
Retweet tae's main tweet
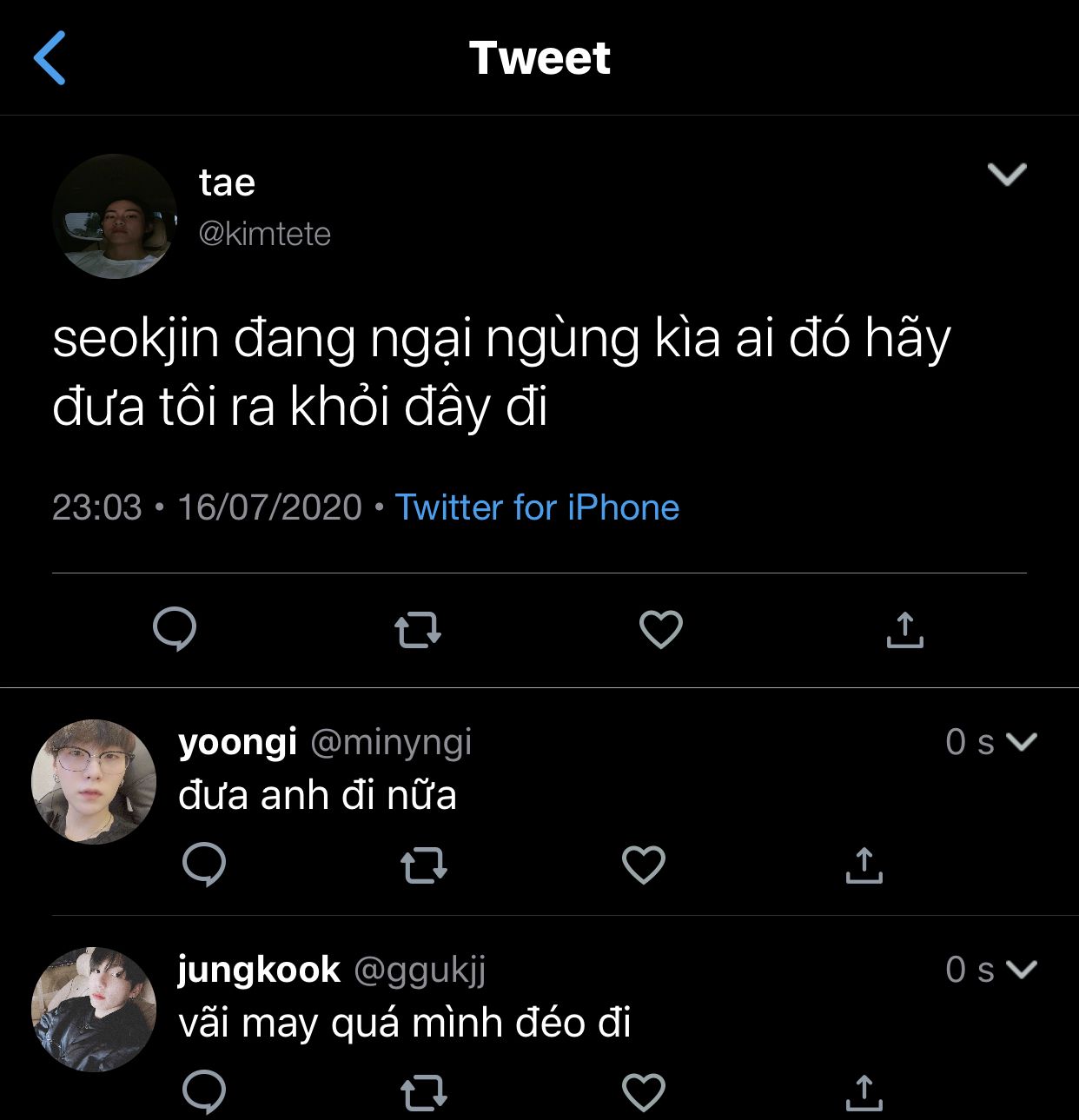click(418, 629)
